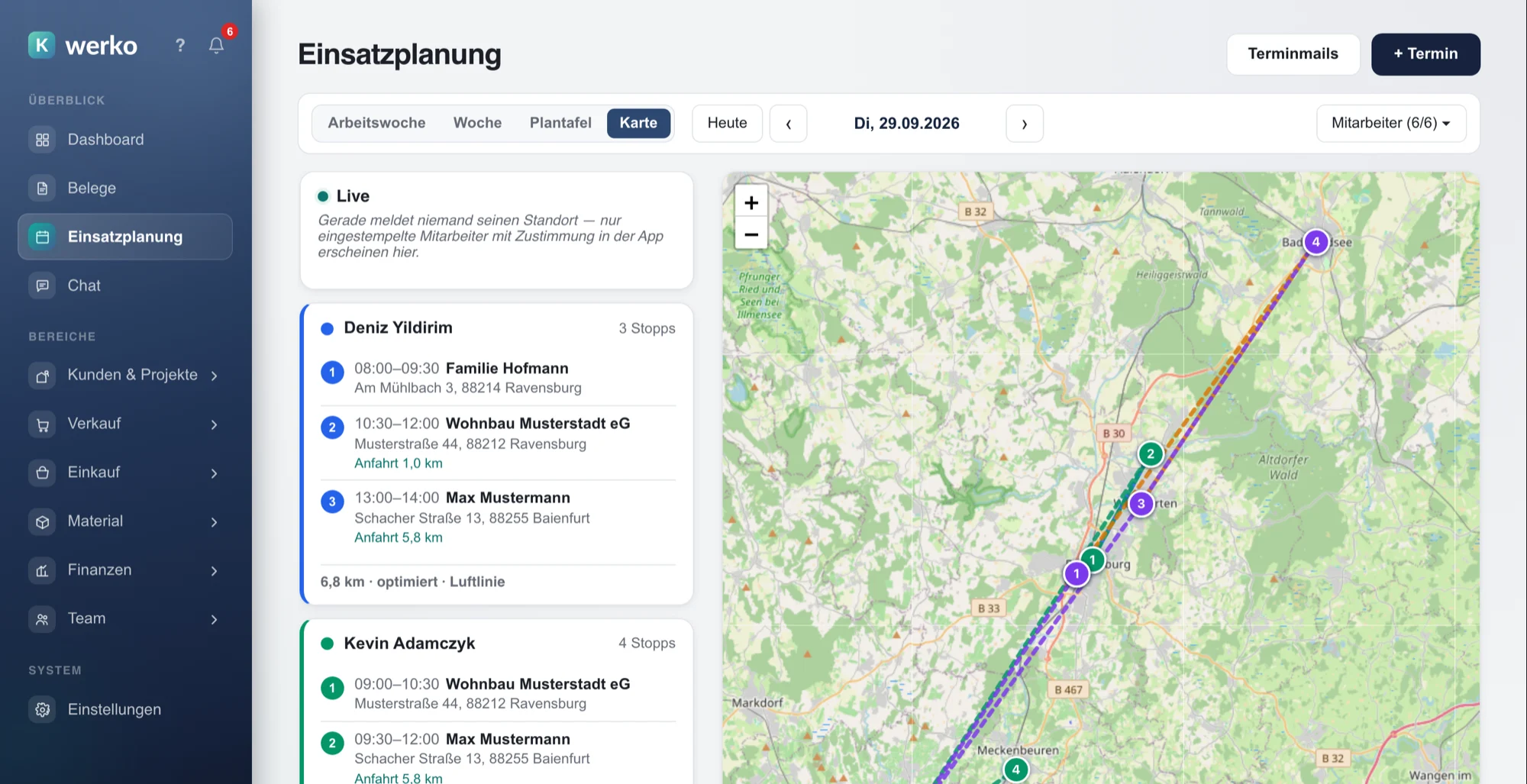Expand Material section
Viewport: 1527px width, 784px height.
[x=125, y=521]
